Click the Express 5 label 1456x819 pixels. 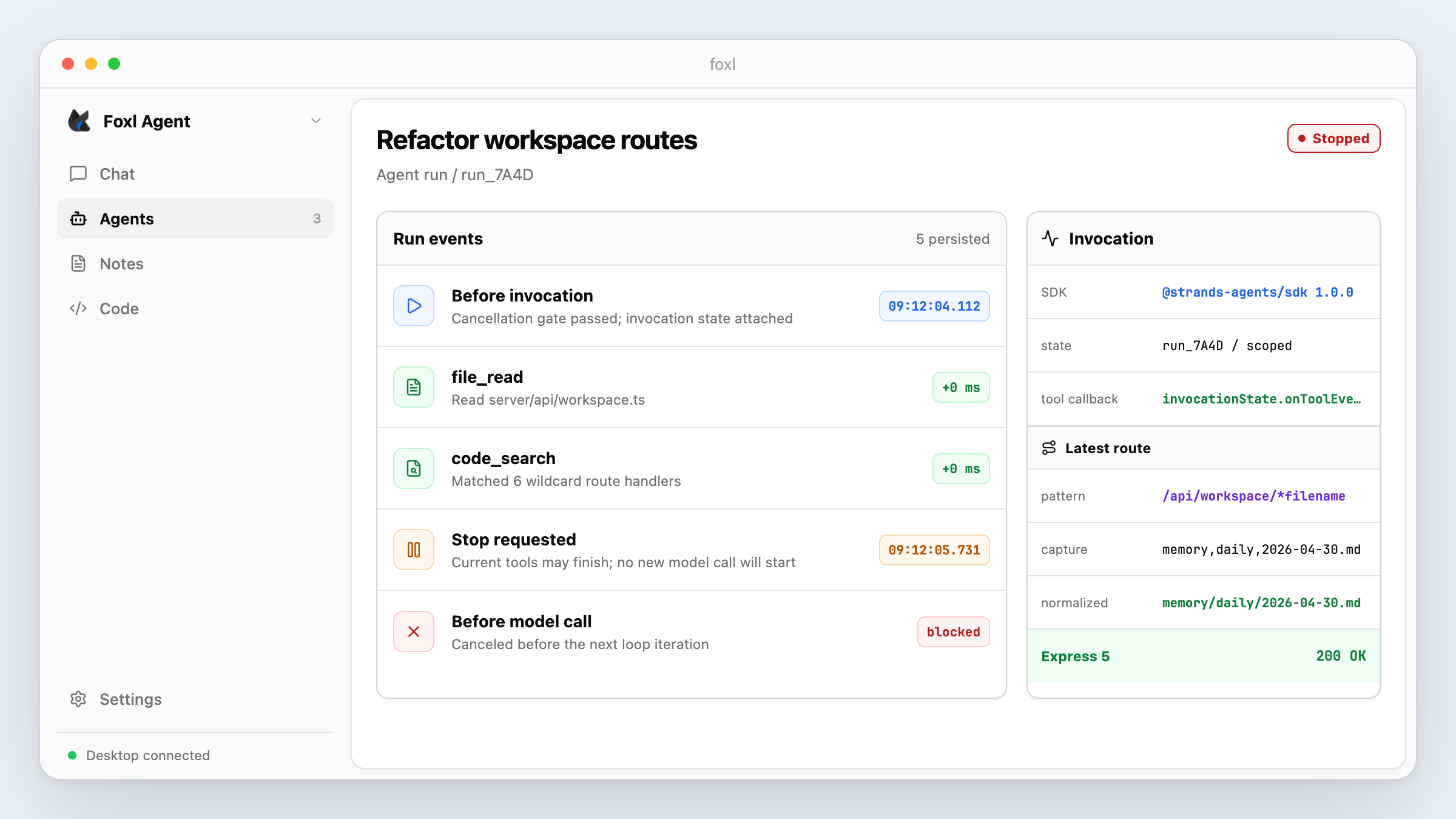1075,656
